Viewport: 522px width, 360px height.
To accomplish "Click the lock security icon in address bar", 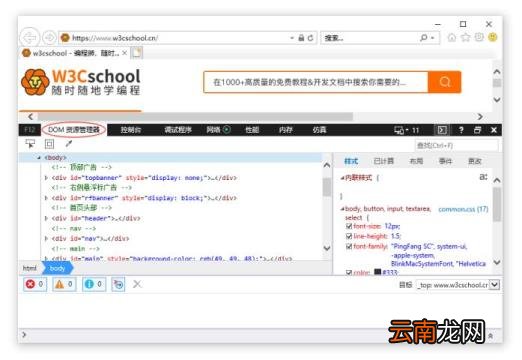I will [x=301, y=38].
